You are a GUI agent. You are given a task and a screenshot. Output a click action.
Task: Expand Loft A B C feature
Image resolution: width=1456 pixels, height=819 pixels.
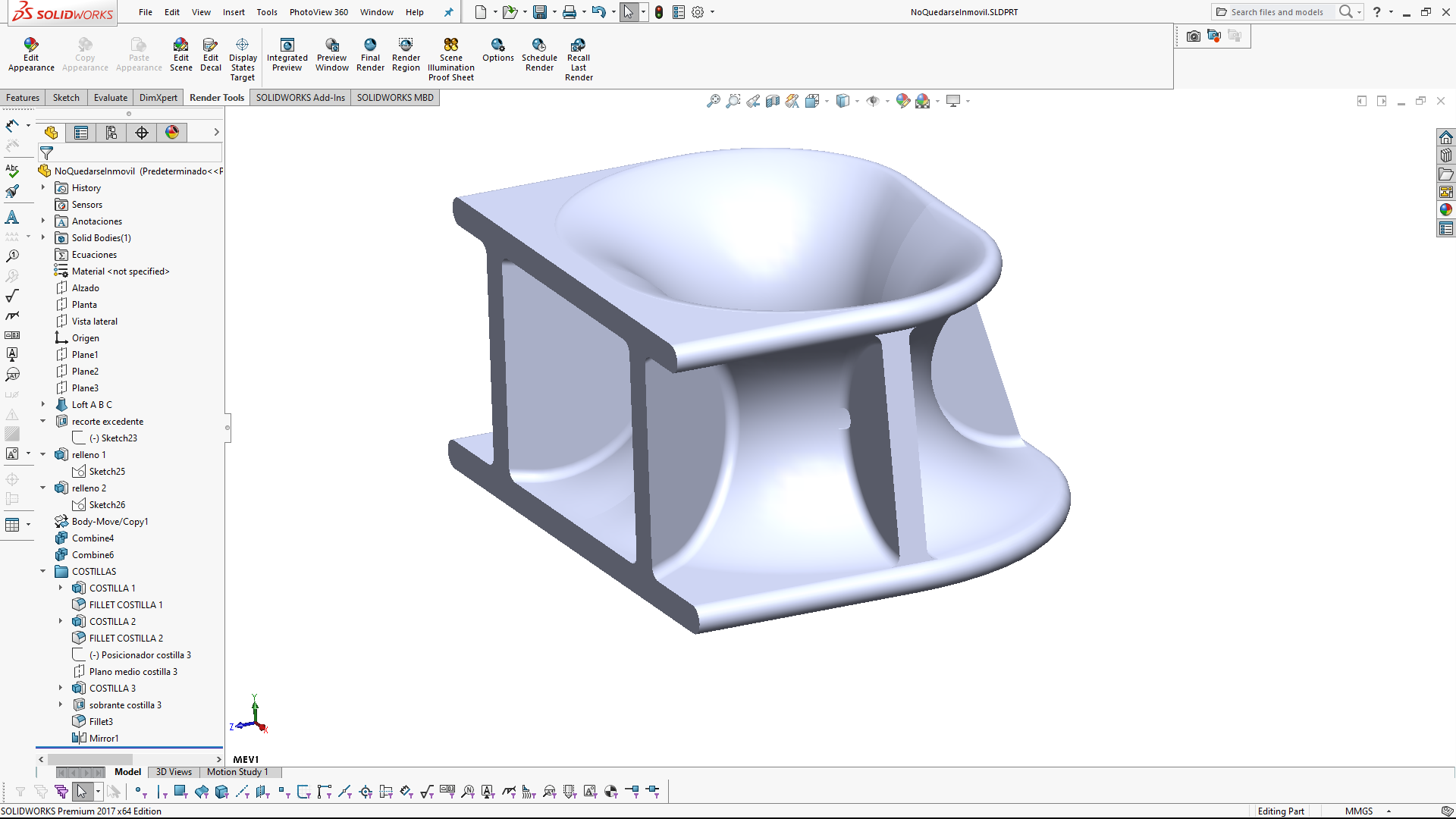point(43,404)
